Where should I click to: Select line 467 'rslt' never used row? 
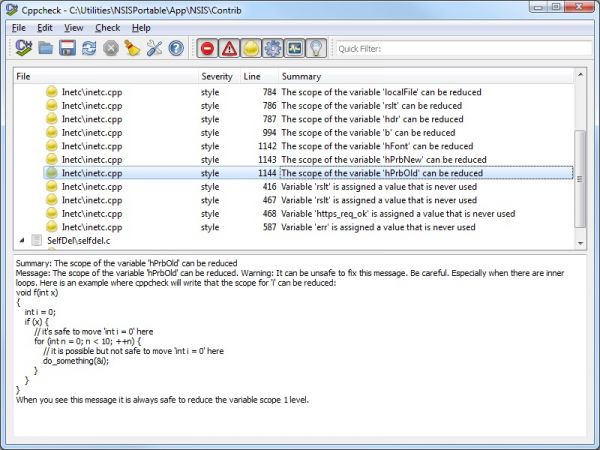click(309, 200)
